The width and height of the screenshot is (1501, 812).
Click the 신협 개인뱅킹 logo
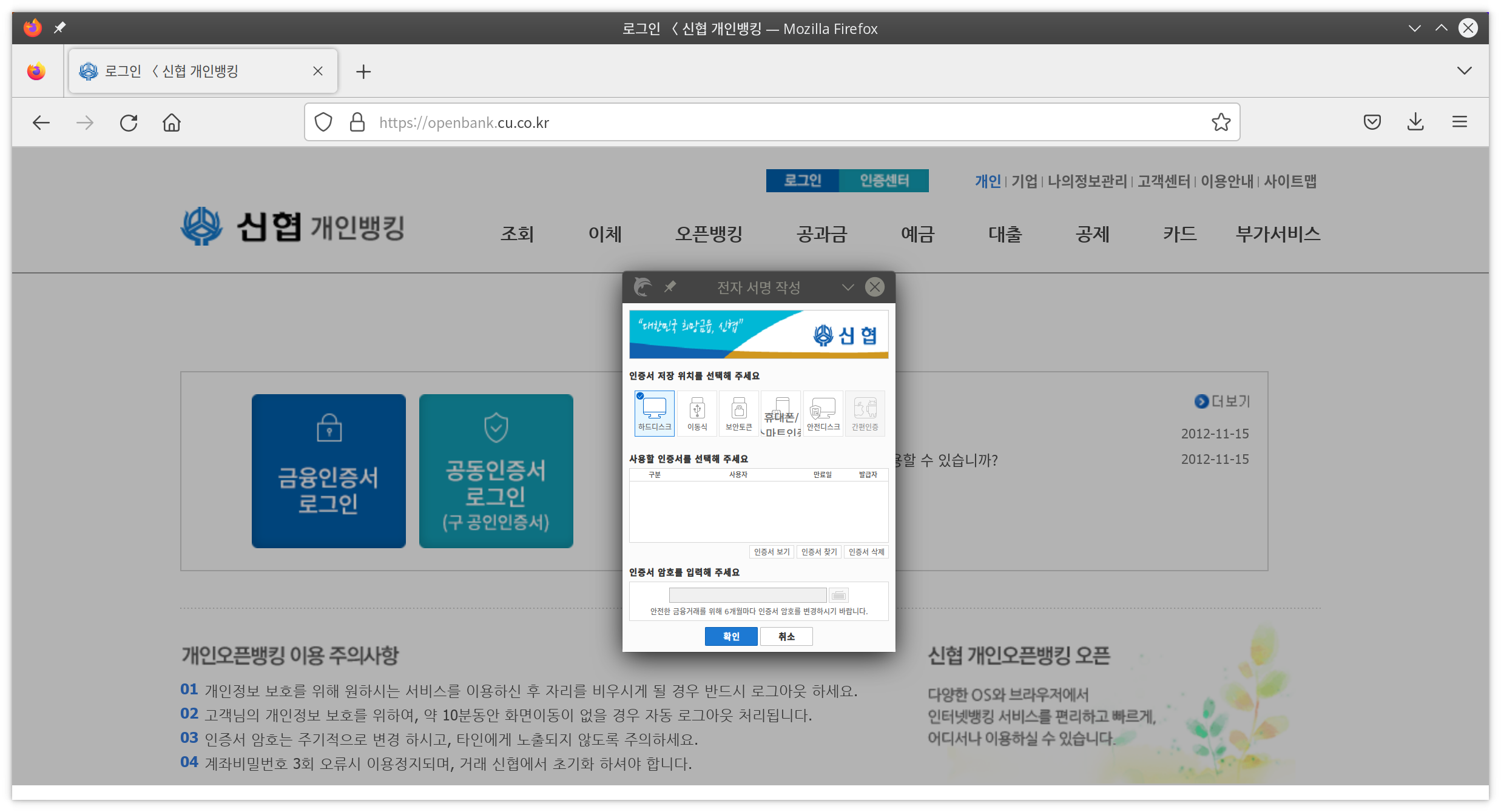(x=292, y=227)
